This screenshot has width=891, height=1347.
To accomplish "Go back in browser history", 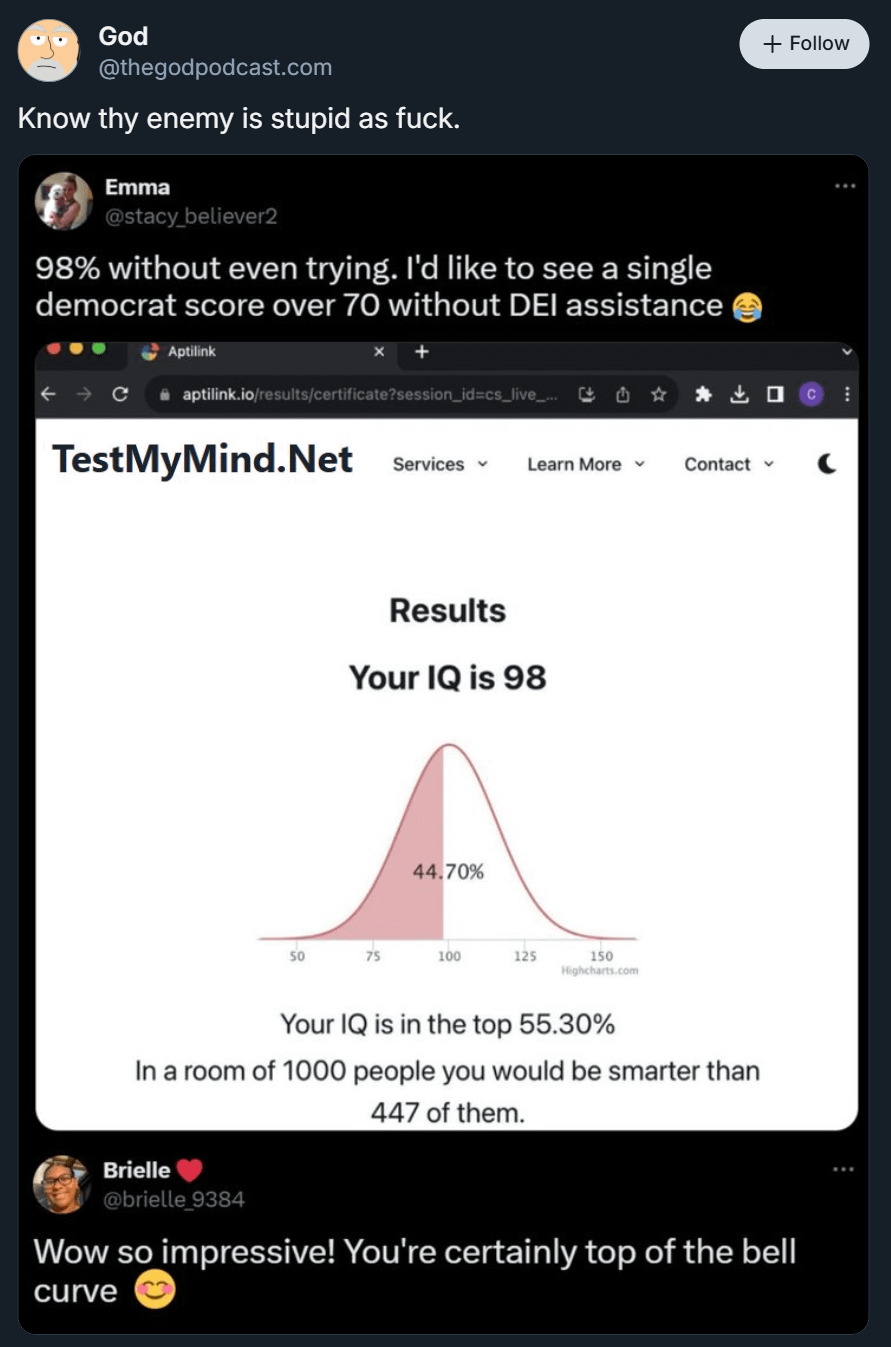I will [48, 395].
